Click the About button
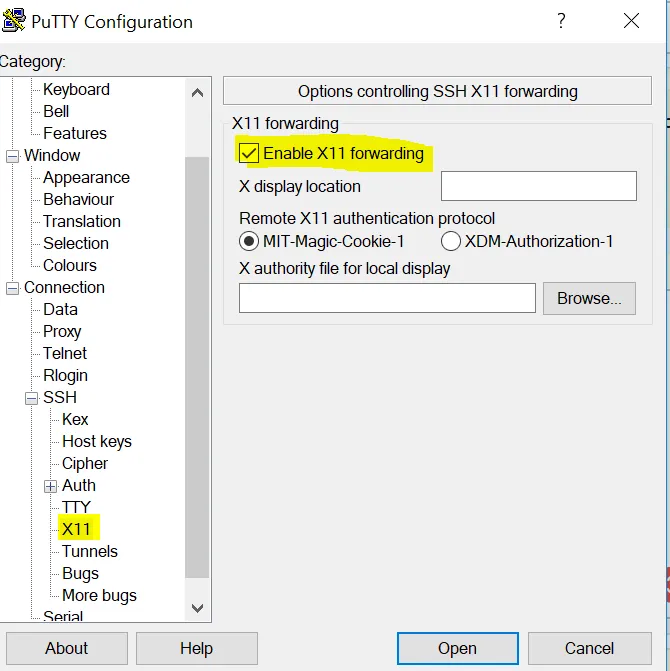 click(67, 648)
